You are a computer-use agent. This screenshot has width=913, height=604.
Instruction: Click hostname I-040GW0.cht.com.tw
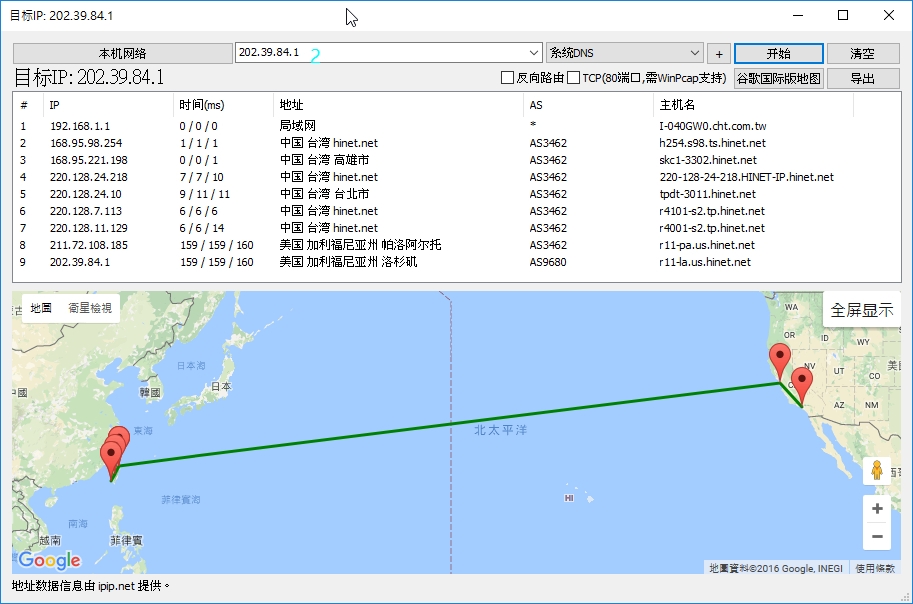(x=713, y=126)
